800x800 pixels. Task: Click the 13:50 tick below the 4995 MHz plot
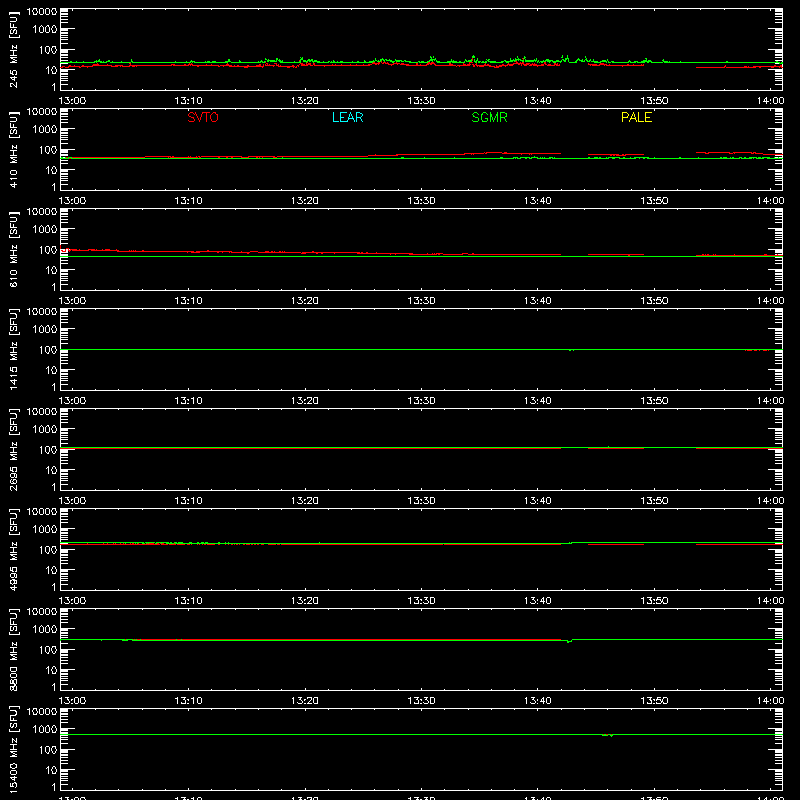(654, 601)
